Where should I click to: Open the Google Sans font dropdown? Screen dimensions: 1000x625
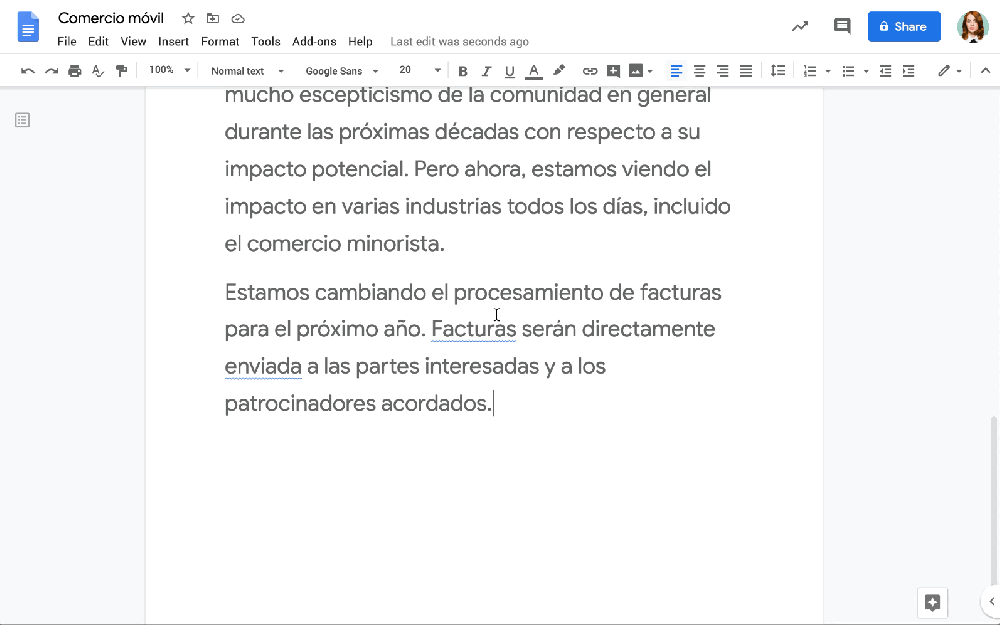pos(342,71)
